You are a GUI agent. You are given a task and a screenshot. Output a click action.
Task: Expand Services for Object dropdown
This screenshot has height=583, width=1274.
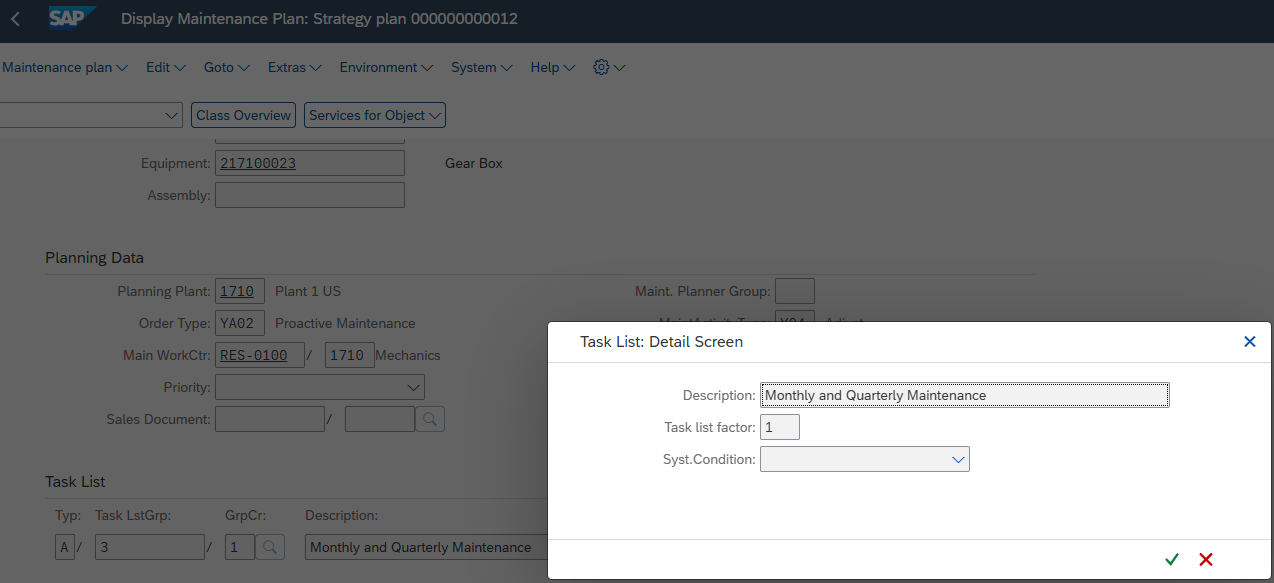pos(375,115)
